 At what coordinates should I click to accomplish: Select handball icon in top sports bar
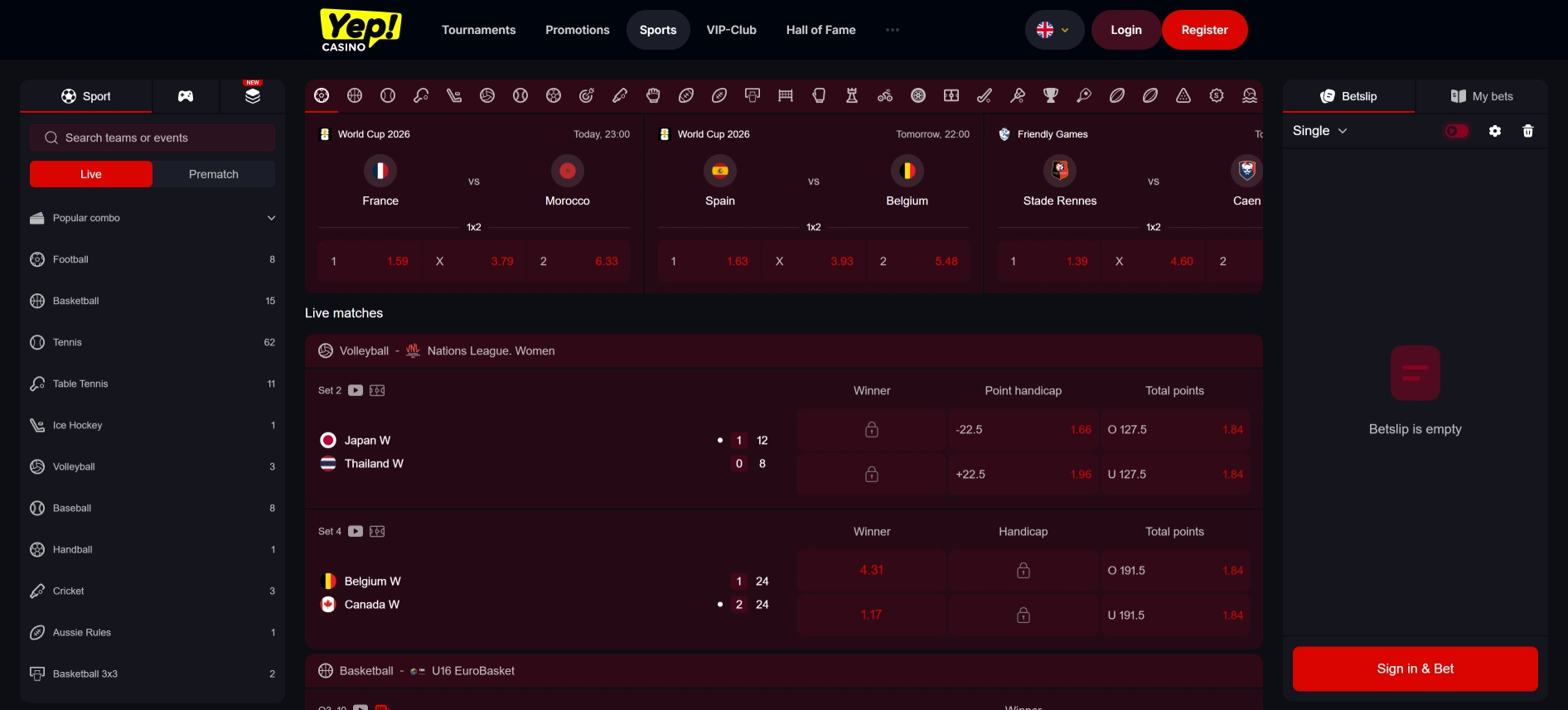[554, 95]
